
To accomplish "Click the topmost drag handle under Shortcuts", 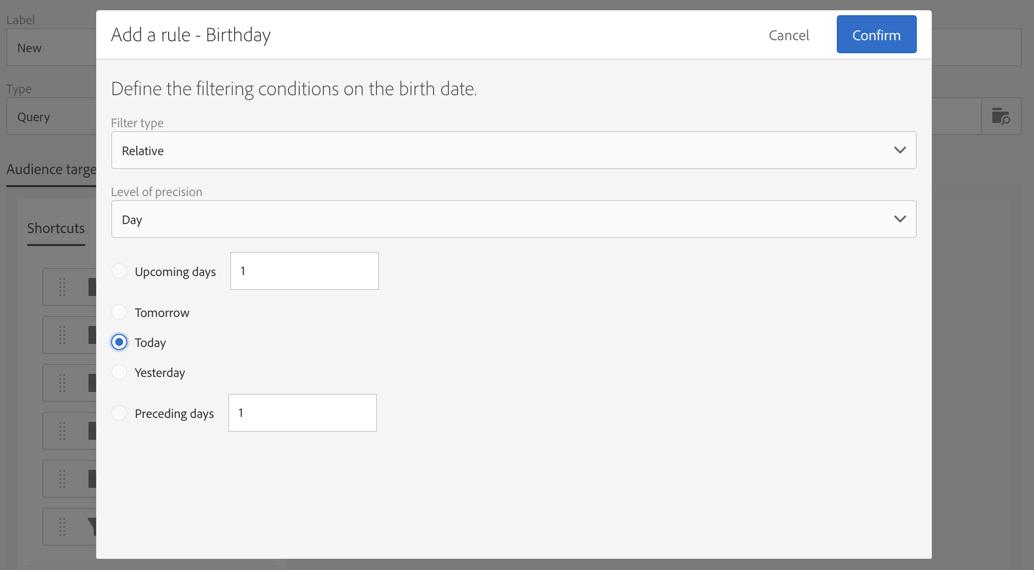I will click(x=62, y=287).
